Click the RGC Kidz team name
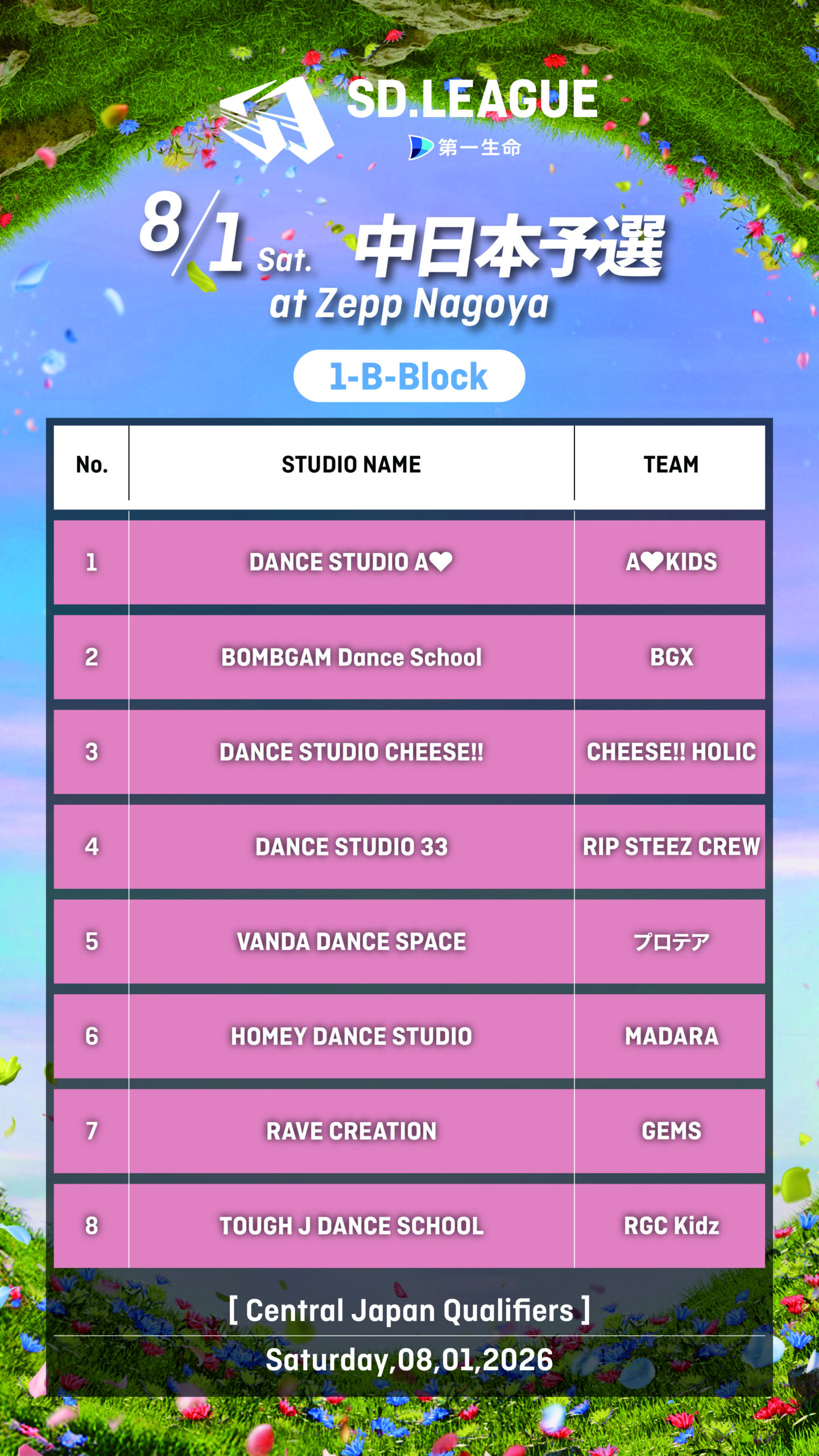The image size is (819, 1456). pyautogui.click(x=671, y=1226)
